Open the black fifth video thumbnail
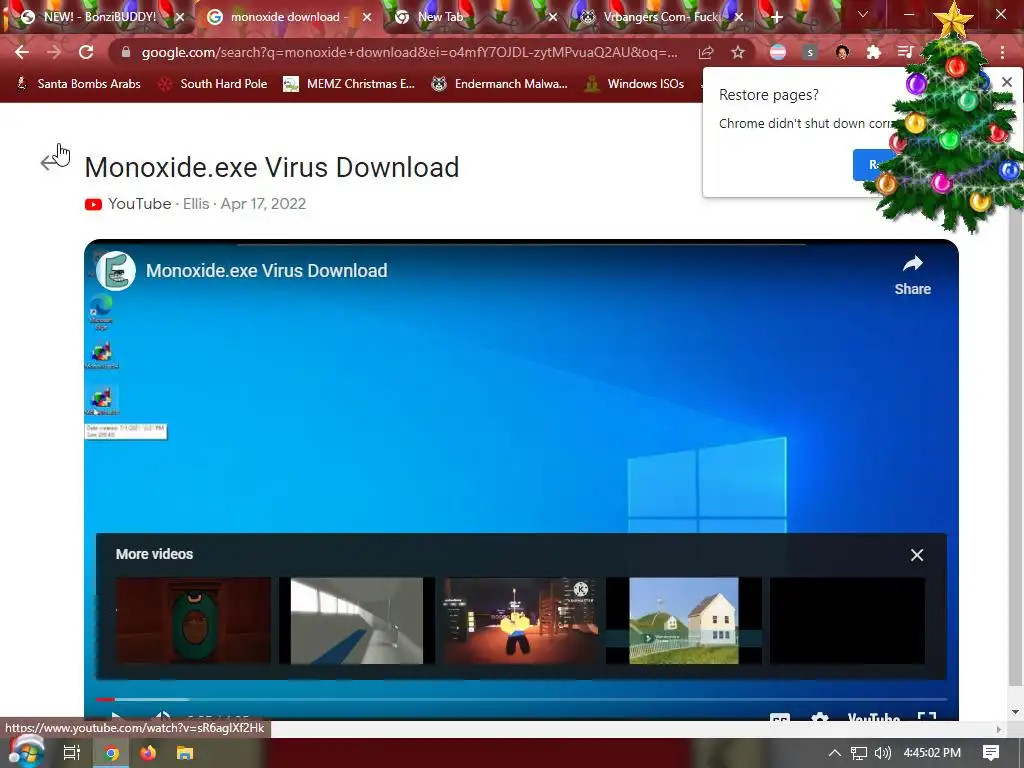The height and width of the screenshot is (768, 1024). (x=848, y=620)
